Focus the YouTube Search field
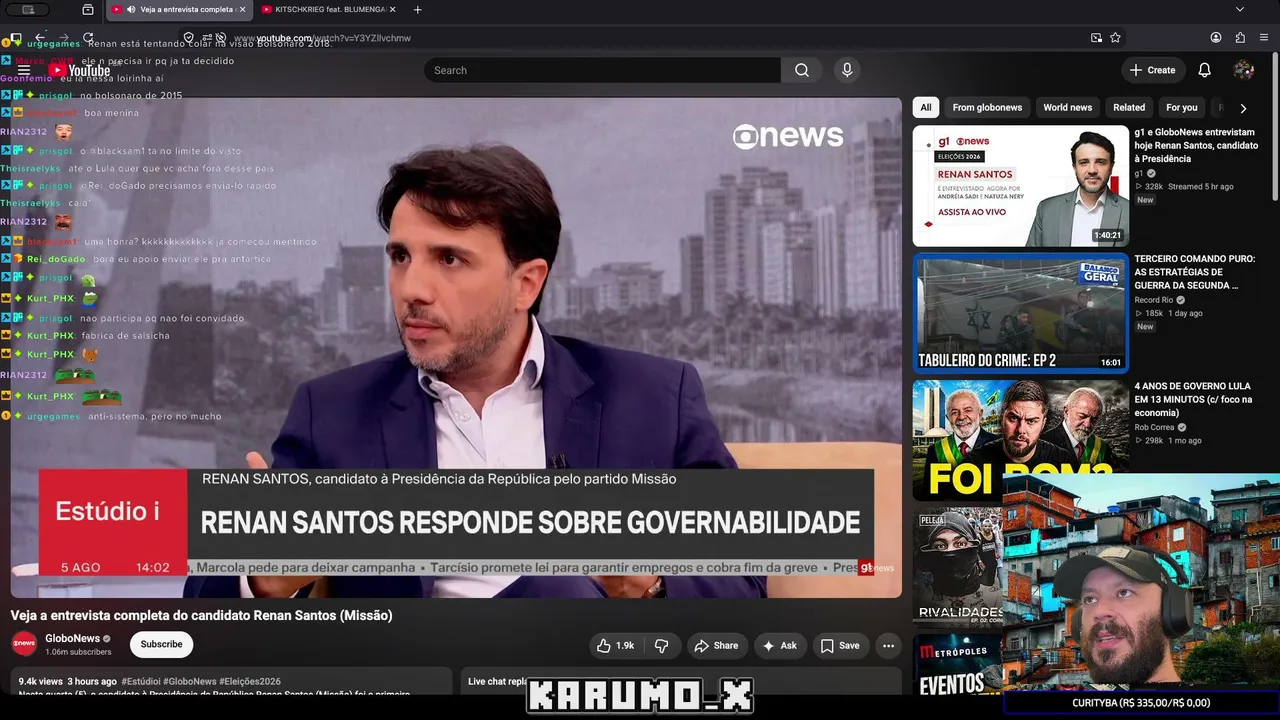This screenshot has height=720, width=1280. [x=602, y=70]
